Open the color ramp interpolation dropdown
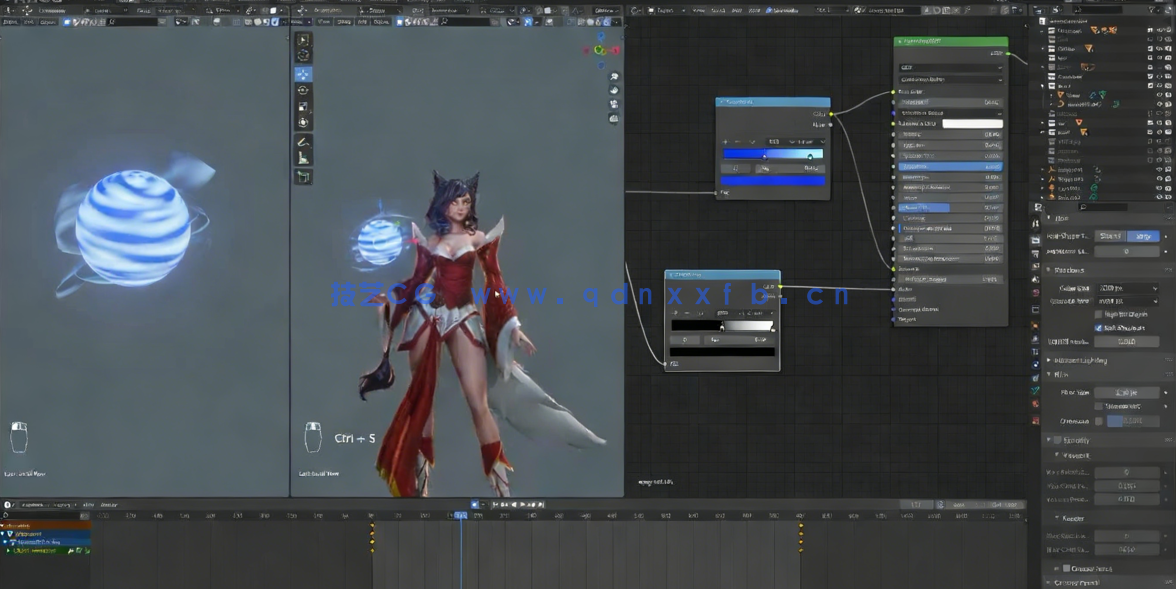Screen dimensions: 1176x589 coord(806,142)
